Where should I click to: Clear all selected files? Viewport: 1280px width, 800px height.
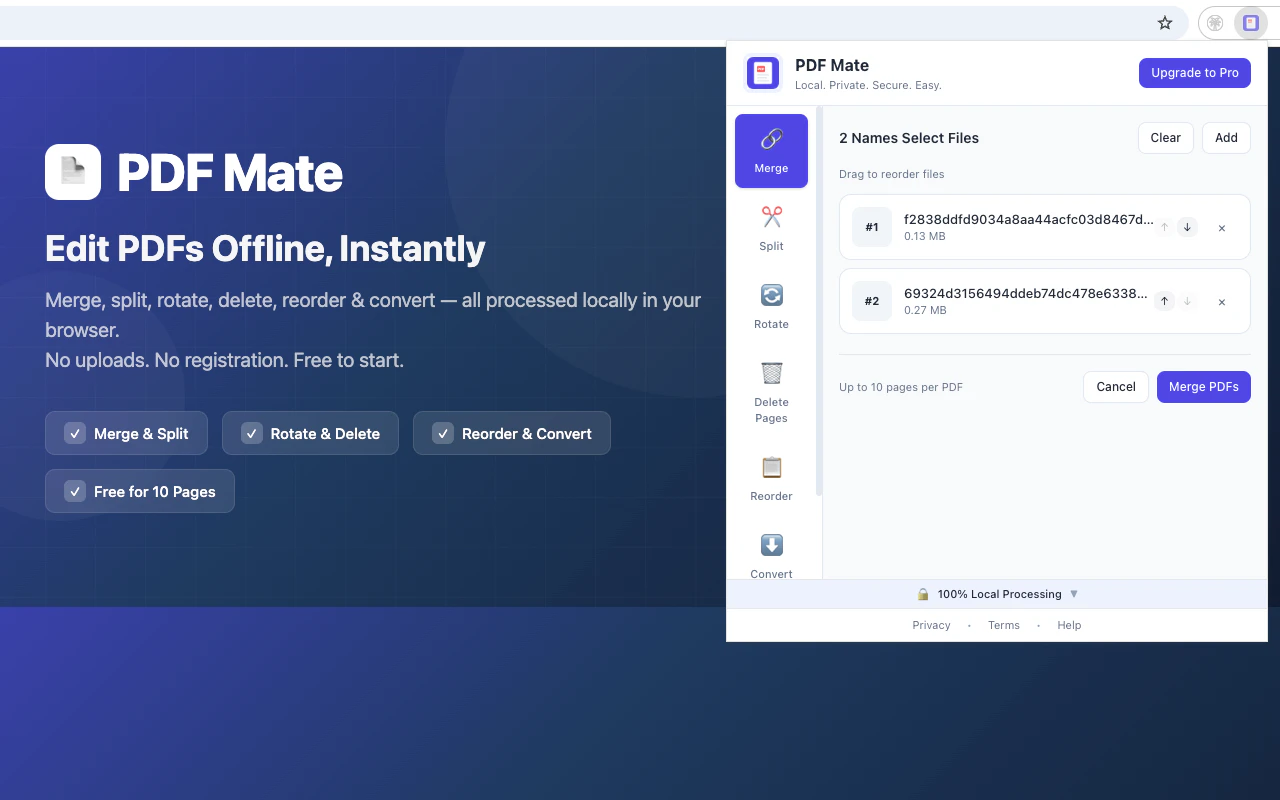click(1165, 138)
